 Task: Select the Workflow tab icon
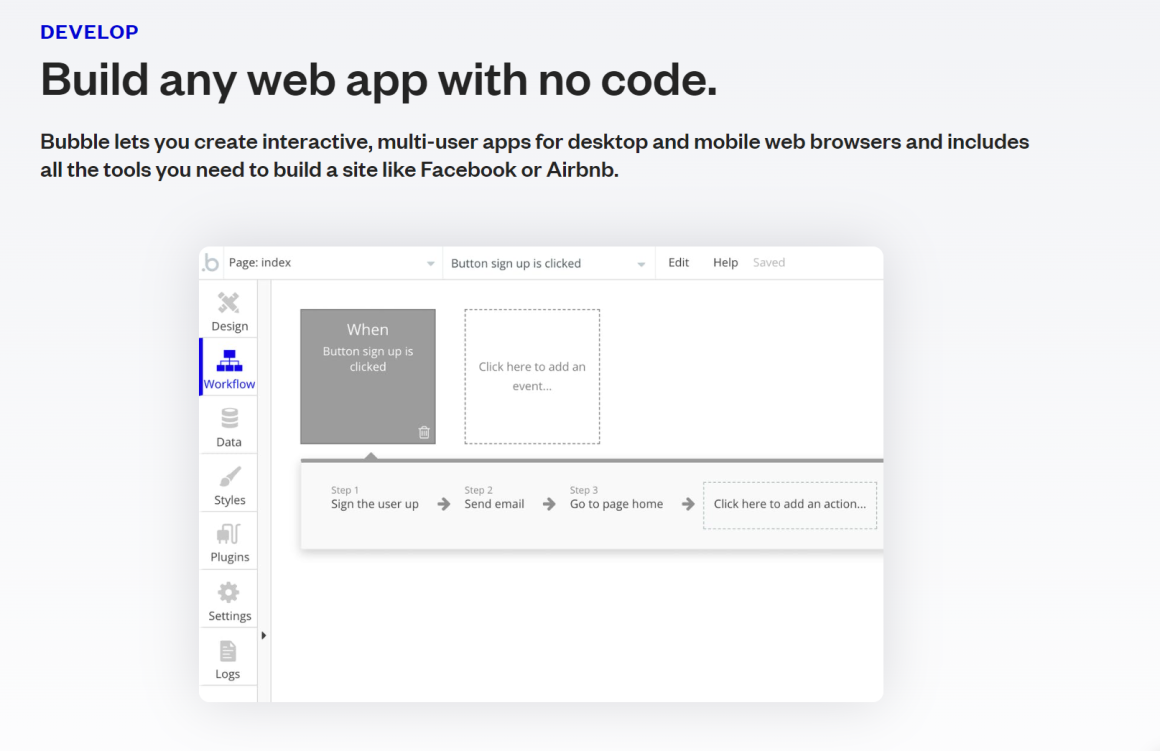[229, 361]
